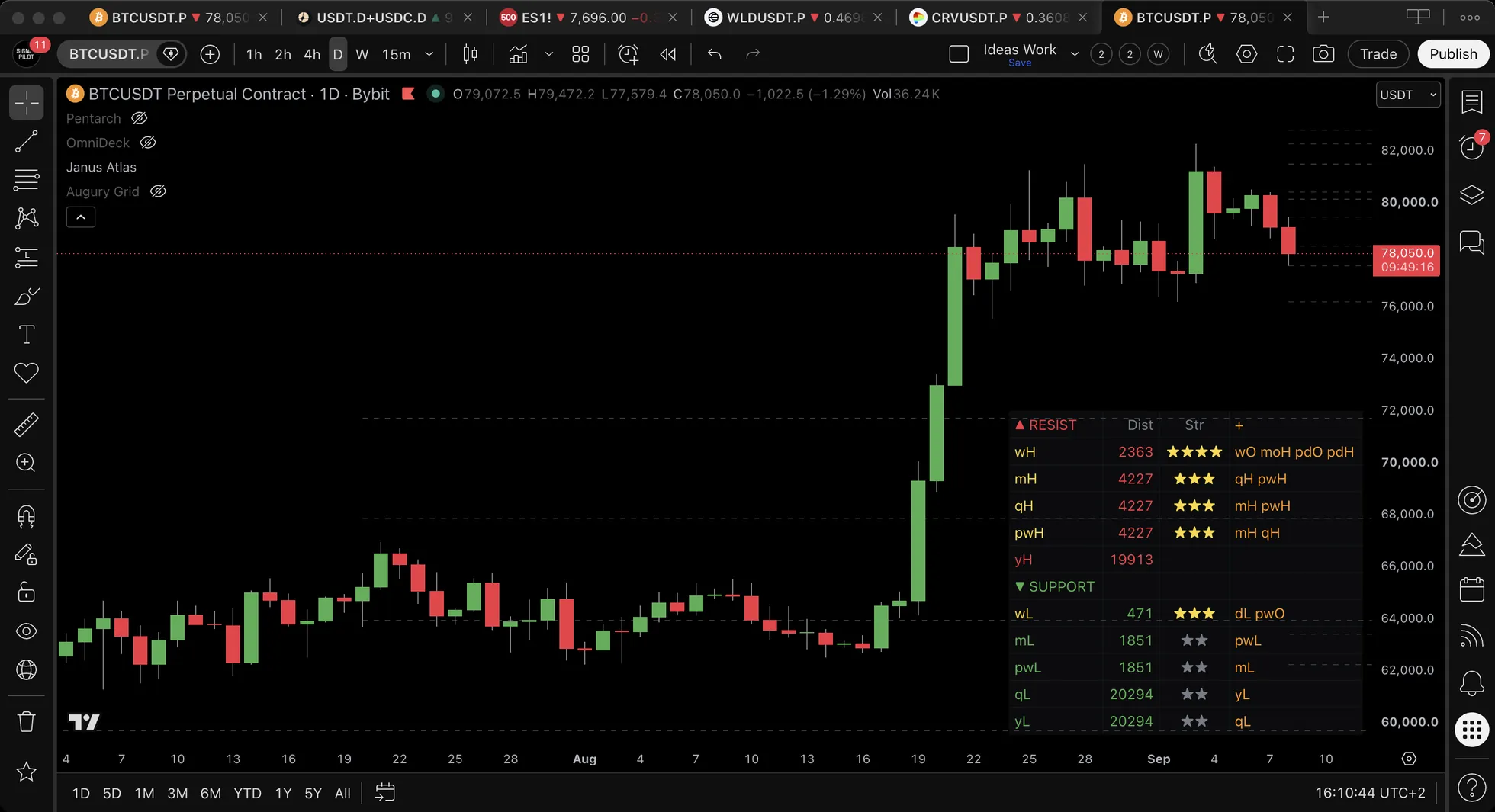
Task: Select the 4h timeframe
Action: coord(312,54)
